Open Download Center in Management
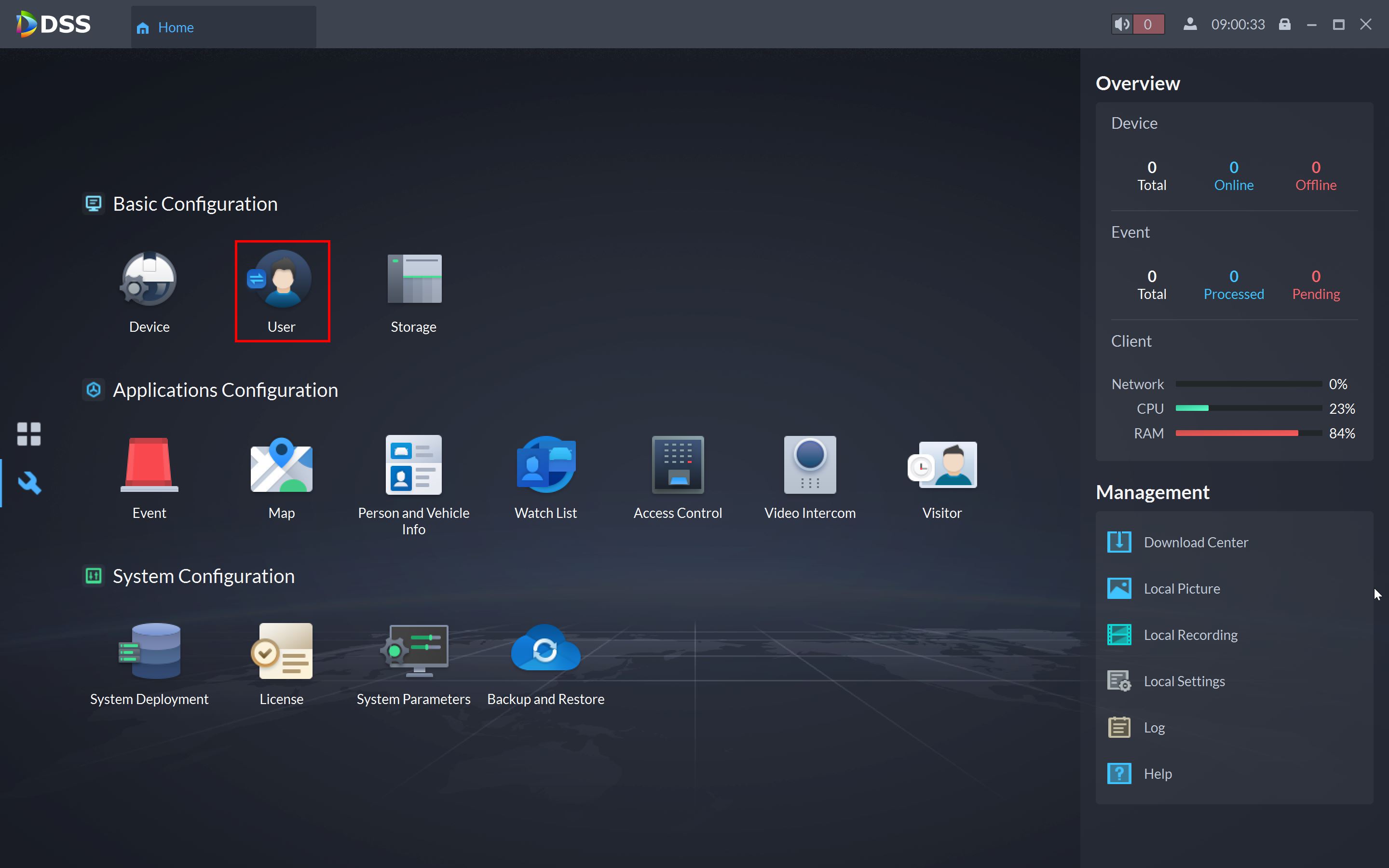1389x868 pixels. pos(1196,542)
